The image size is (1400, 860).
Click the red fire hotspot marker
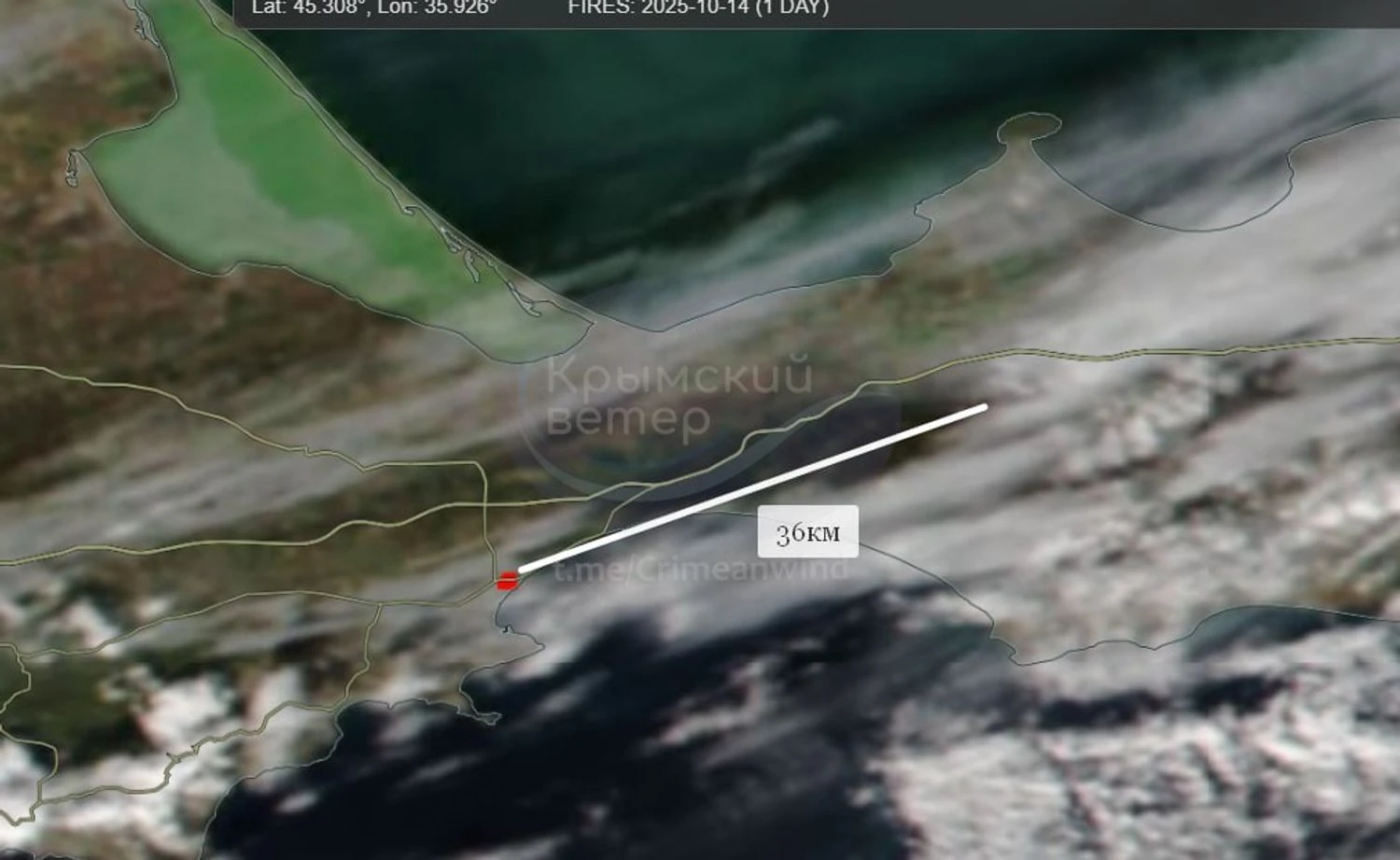tap(507, 581)
